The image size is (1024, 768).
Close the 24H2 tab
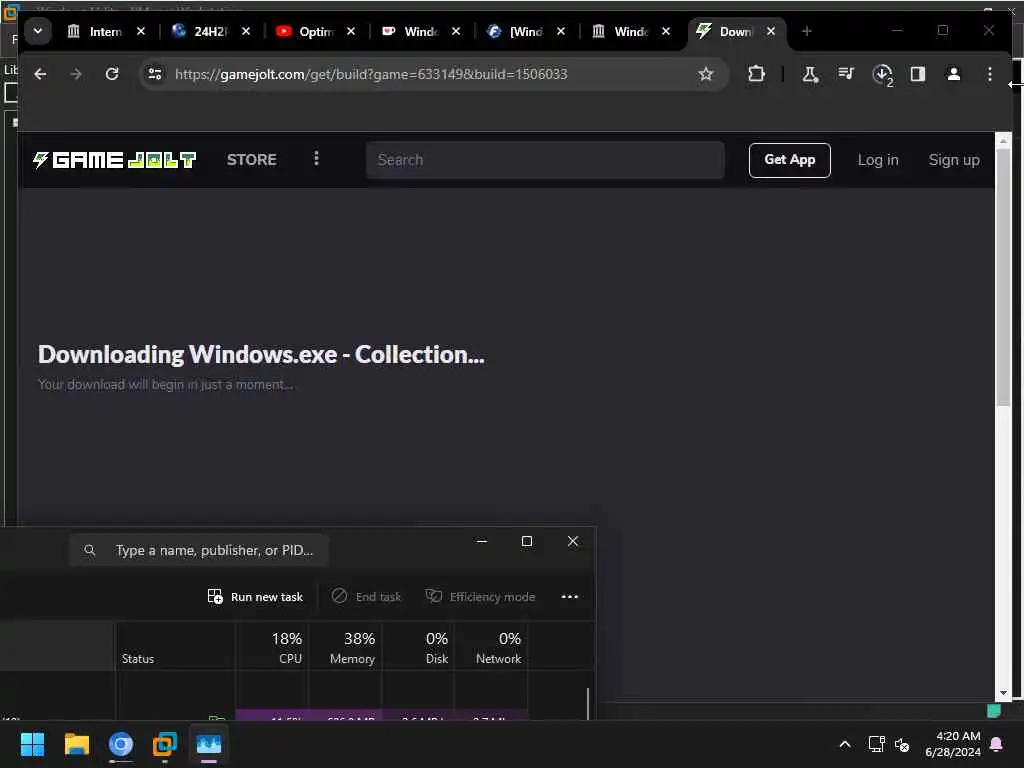pyautogui.click(x=246, y=31)
